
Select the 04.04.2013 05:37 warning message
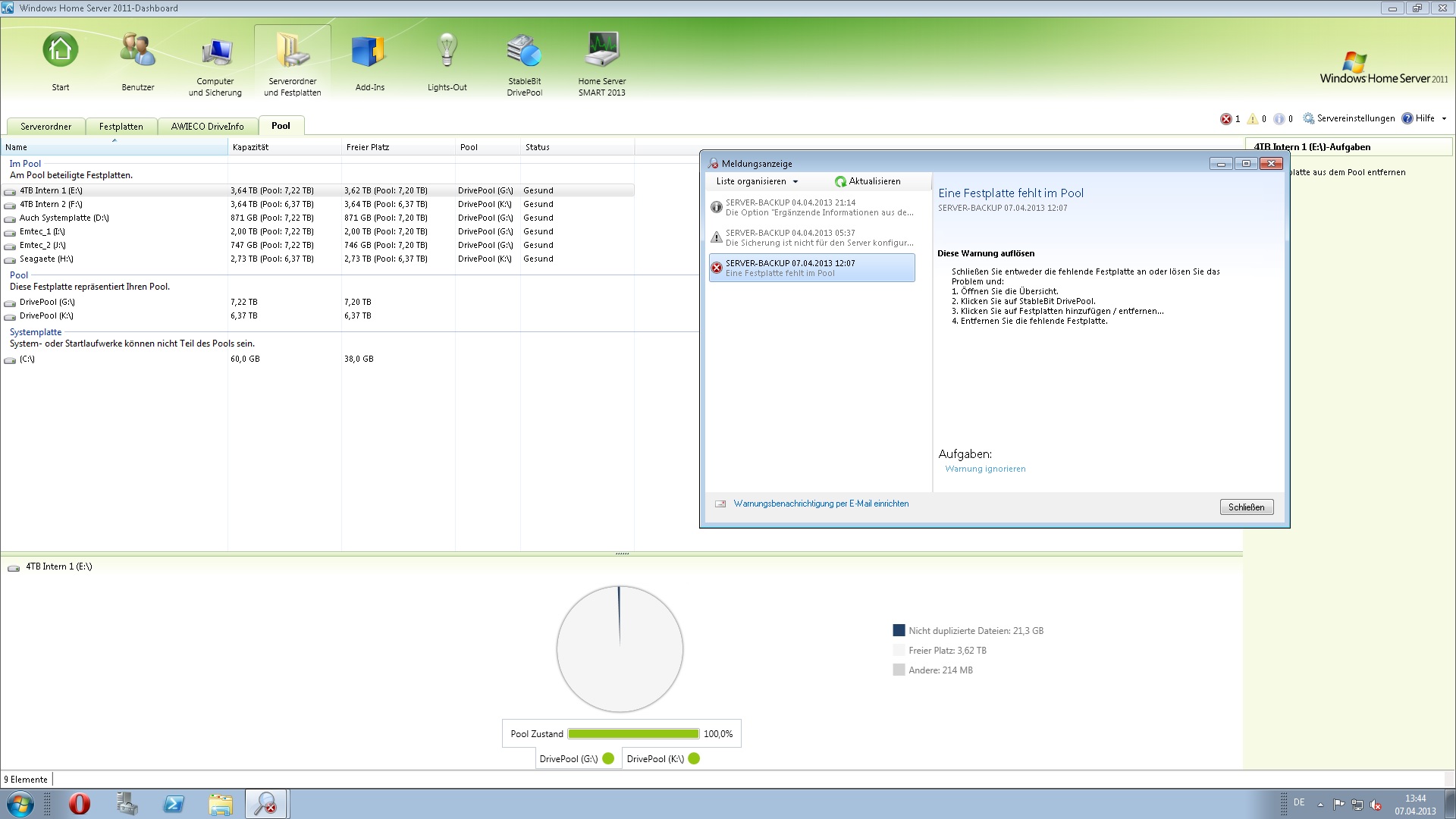click(x=811, y=238)
